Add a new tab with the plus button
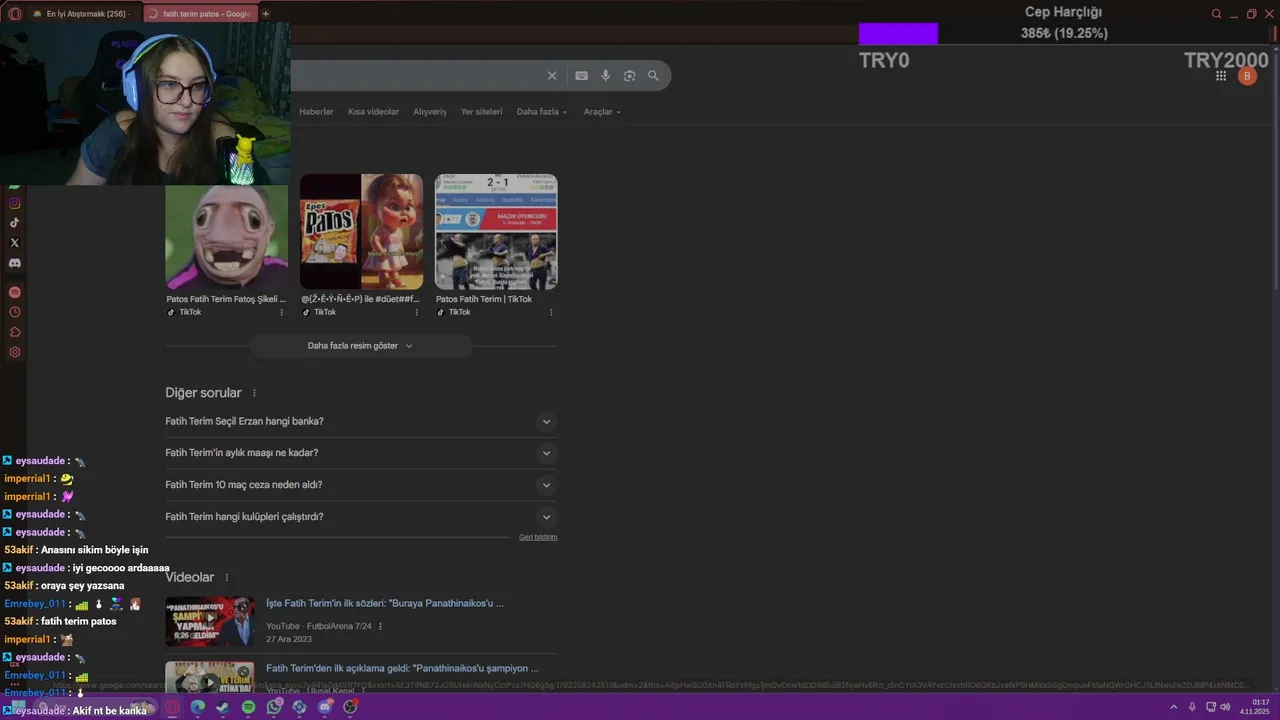 point(265,14)
